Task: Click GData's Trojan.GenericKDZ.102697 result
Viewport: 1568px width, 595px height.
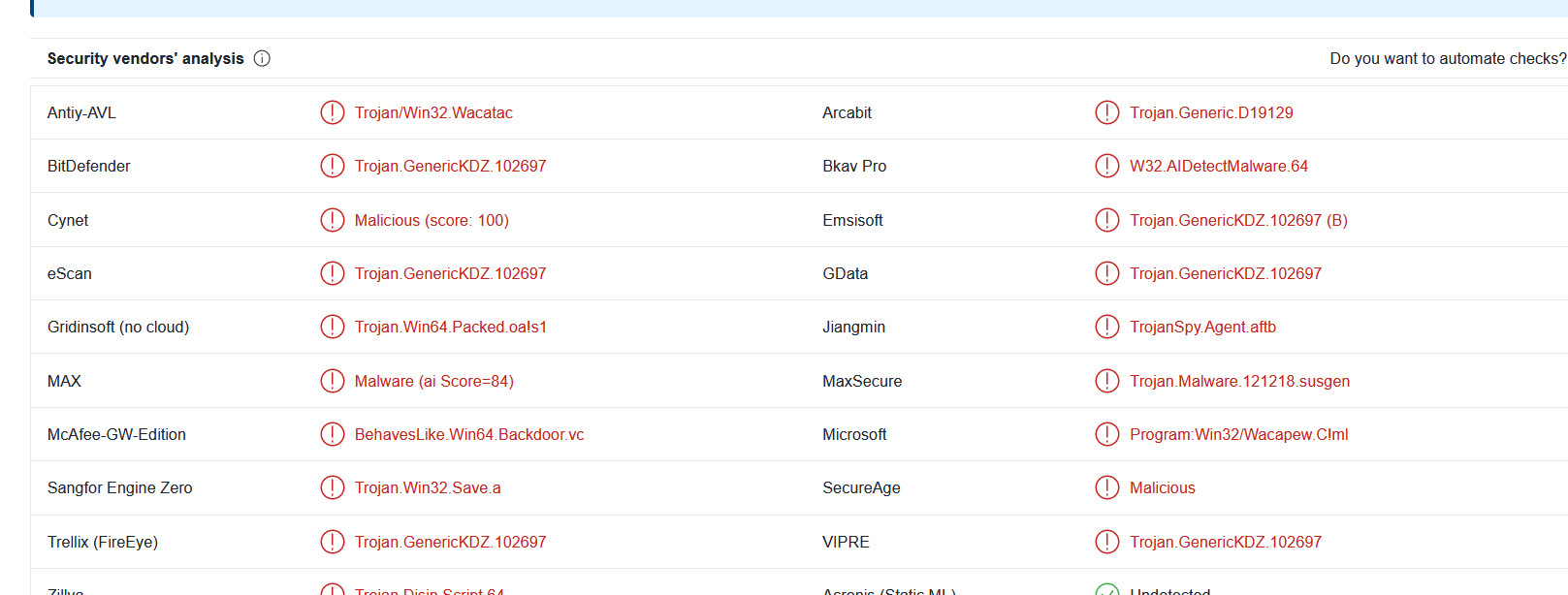Action: [1226, 273]
